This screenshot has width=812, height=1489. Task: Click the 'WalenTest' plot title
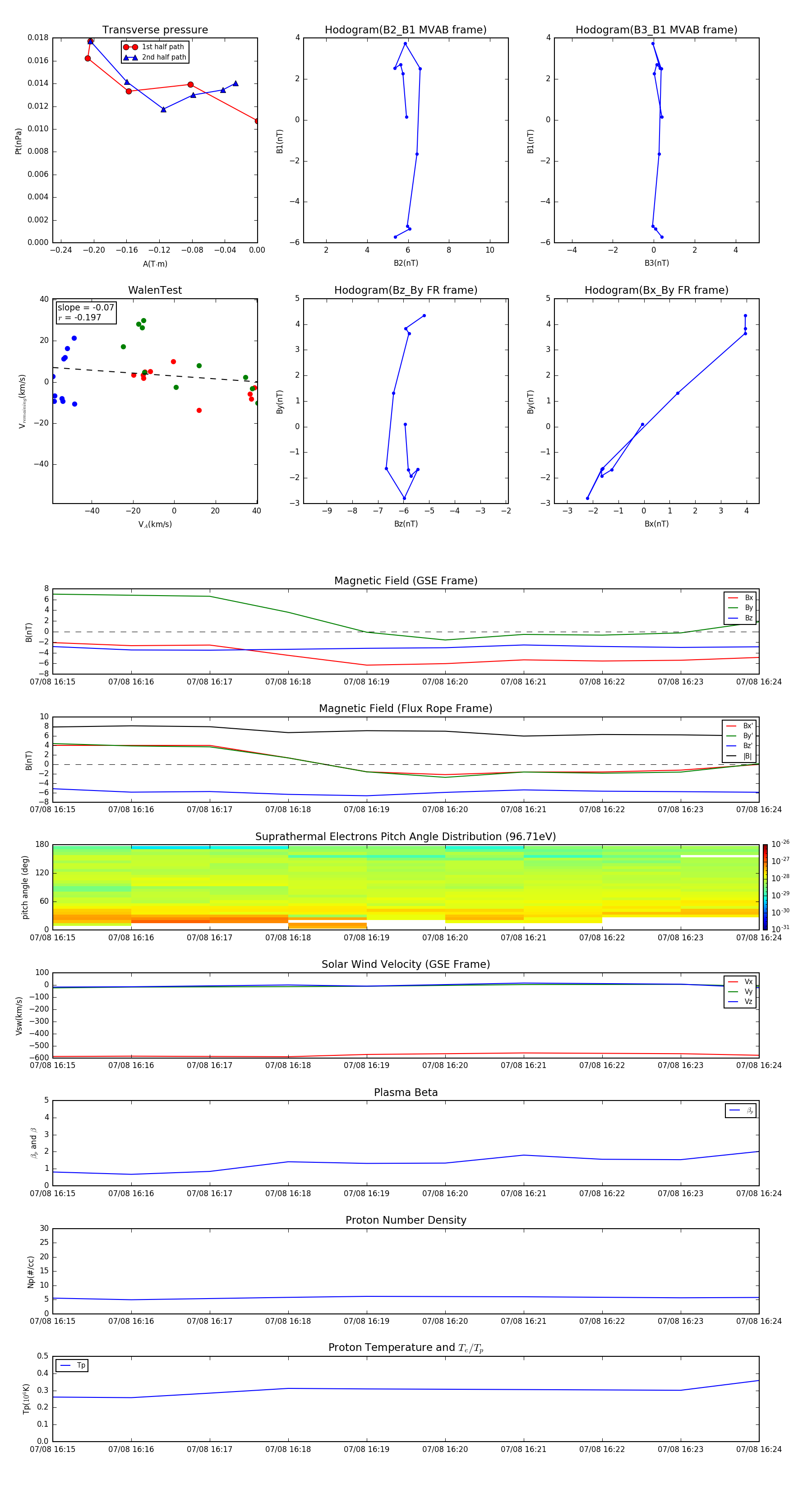pos(155,290)
